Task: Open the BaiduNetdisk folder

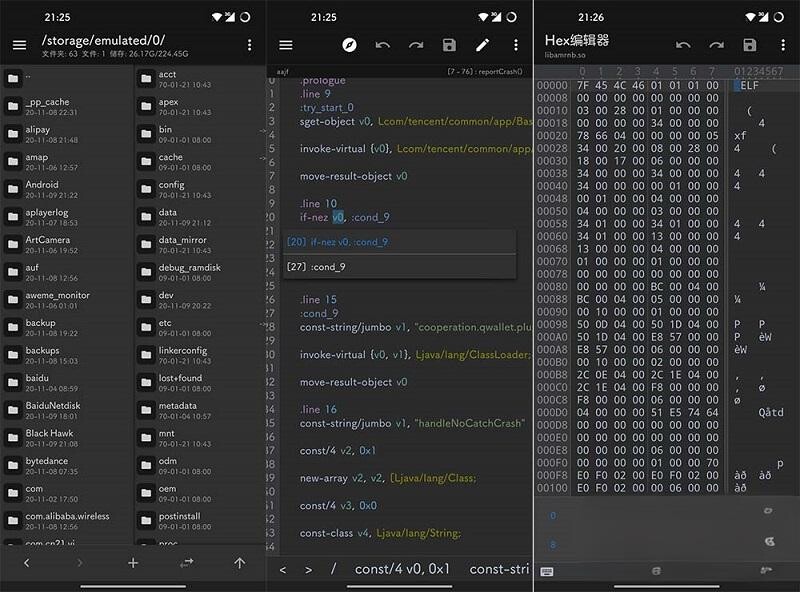Action: pos(66,410)
